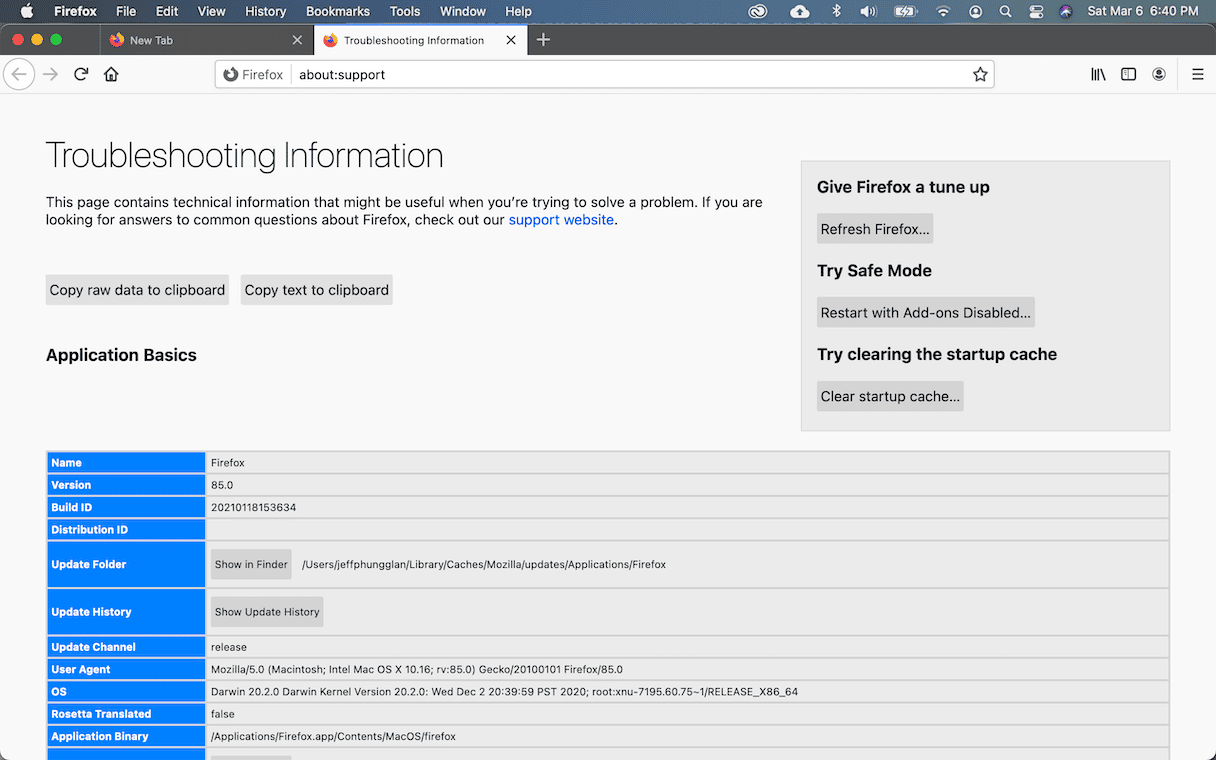The height and width of the screenshot is (760, 1216).
Task: Click Clear startup cache button
Action: pos(890,396)
